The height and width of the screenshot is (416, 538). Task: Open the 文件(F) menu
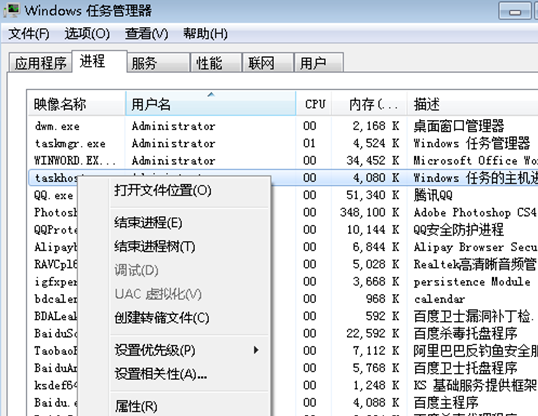[29, 34]
